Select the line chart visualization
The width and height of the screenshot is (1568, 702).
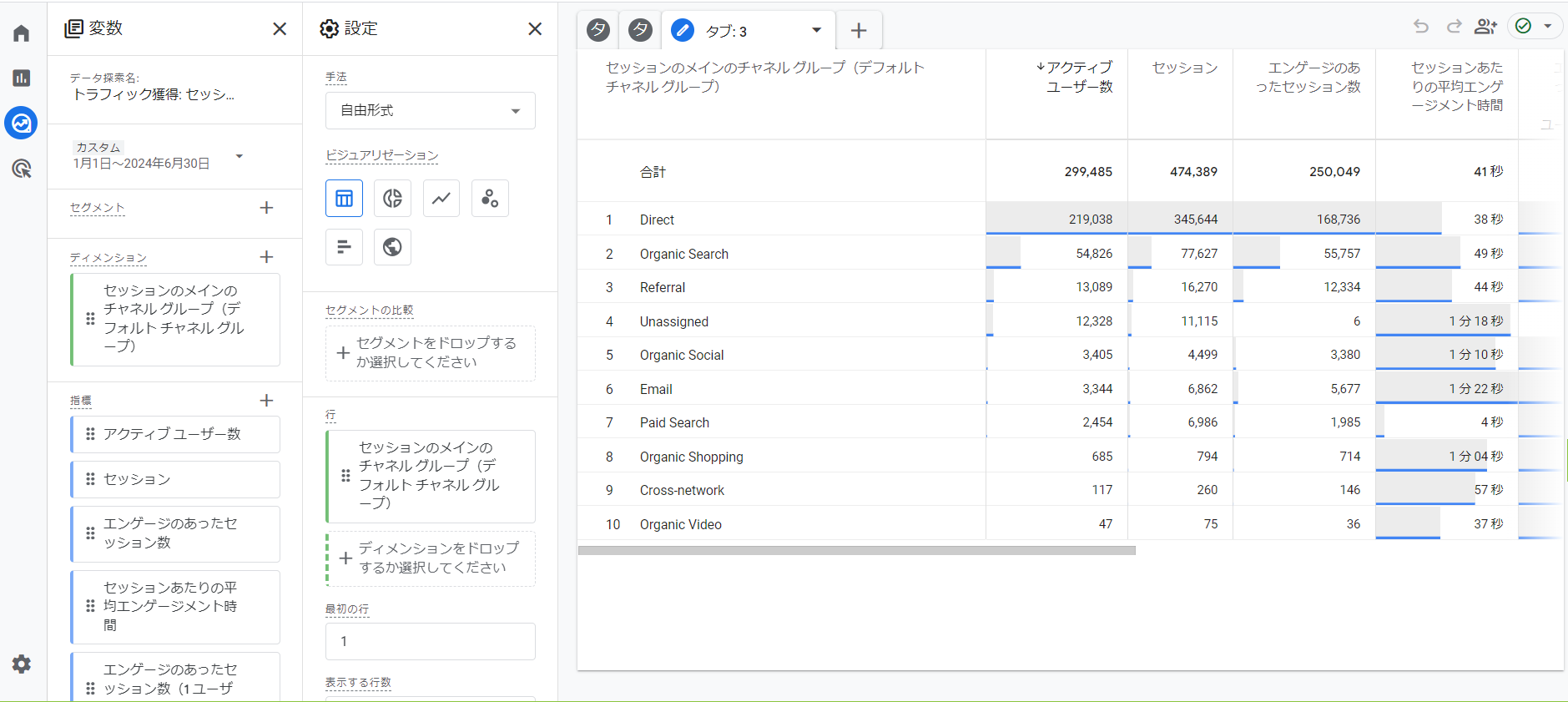pos(441,198)
